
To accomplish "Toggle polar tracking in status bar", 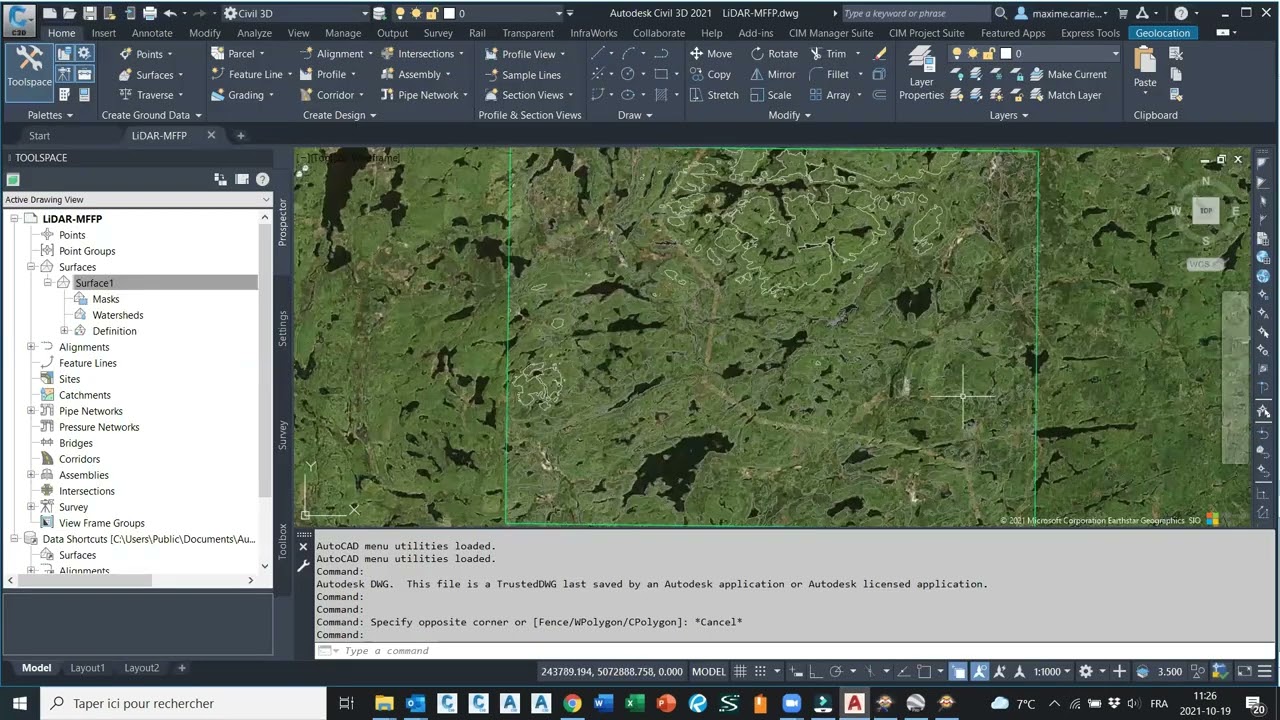I will (x=838, y=671).
